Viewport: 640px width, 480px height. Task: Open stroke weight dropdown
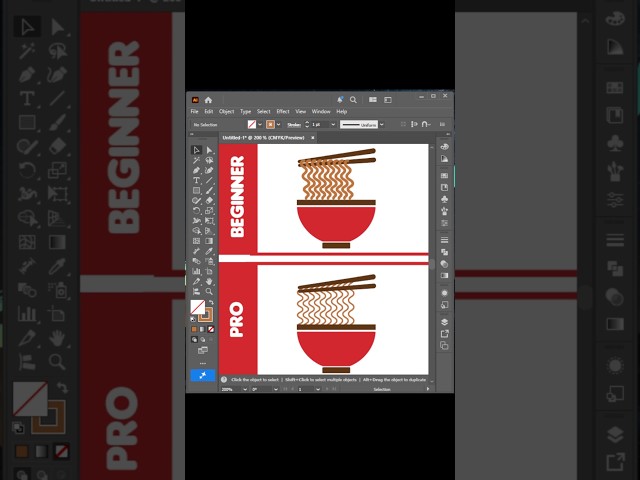coord(333,124)
